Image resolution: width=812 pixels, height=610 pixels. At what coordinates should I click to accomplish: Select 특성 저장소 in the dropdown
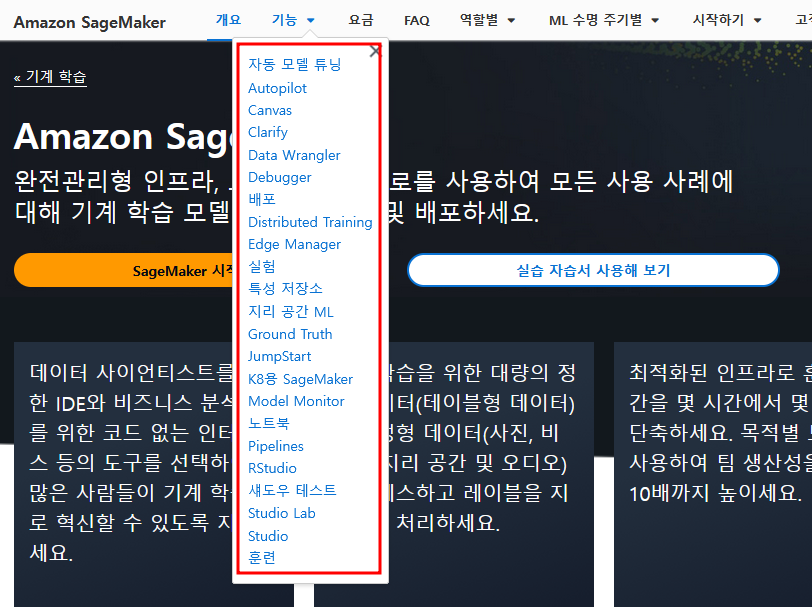285,289
